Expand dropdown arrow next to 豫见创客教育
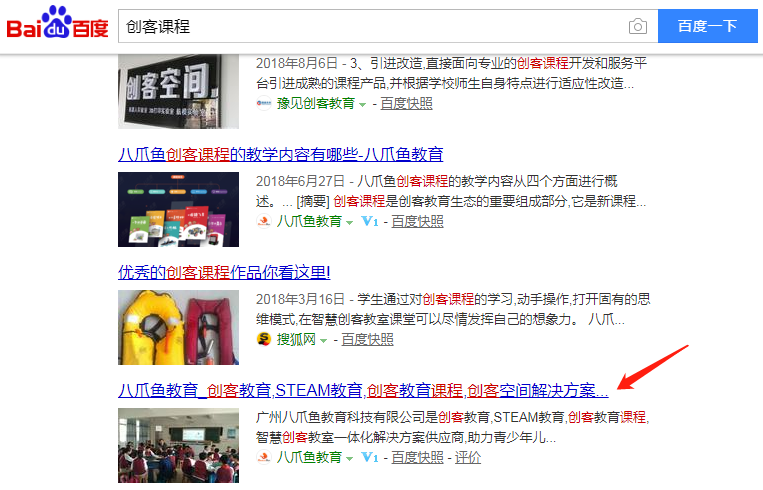 363,105
